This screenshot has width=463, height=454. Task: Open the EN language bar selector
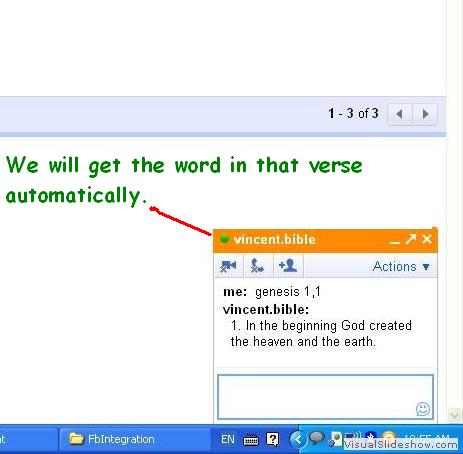[x=228, y=439]
